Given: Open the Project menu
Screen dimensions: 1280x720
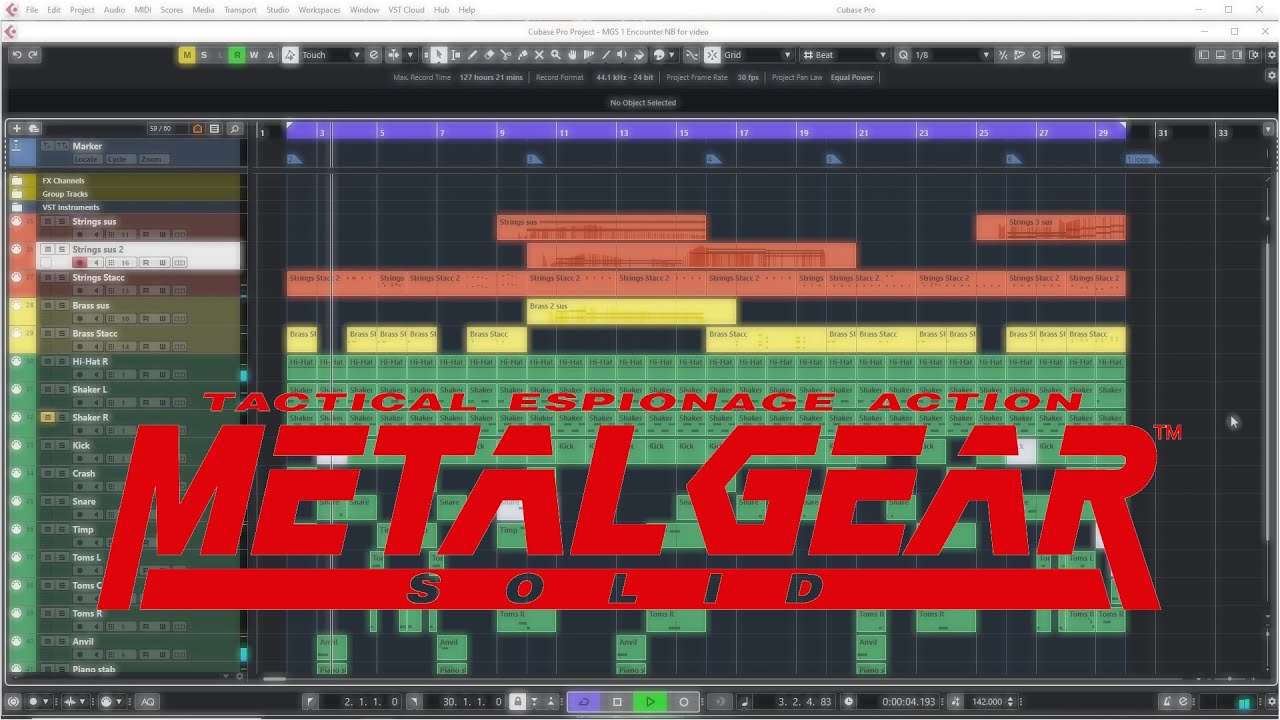Looking at the screenshot, I should click(x=82, y=10).
